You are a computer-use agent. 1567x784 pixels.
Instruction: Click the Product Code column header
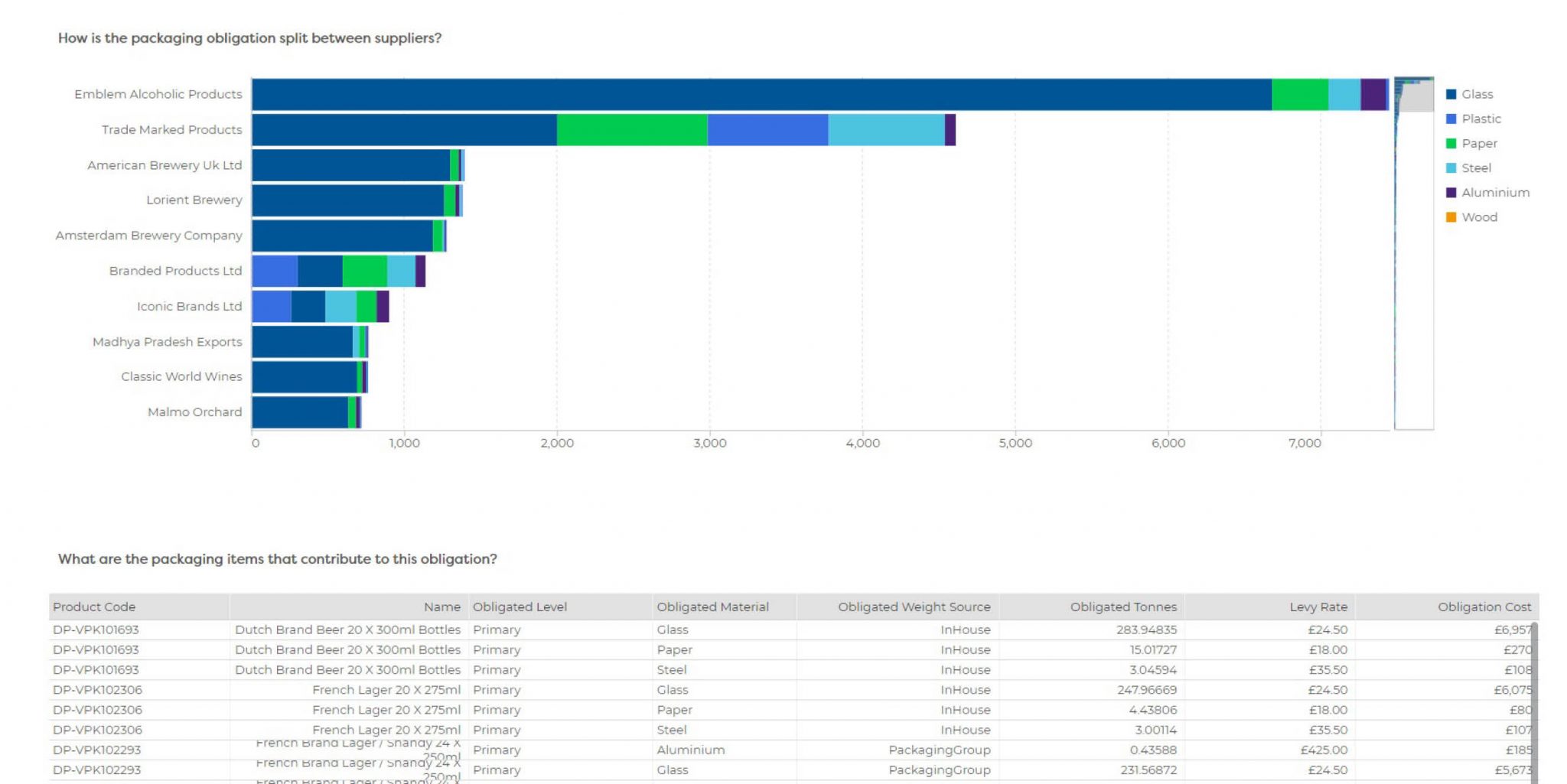(93, 607)
